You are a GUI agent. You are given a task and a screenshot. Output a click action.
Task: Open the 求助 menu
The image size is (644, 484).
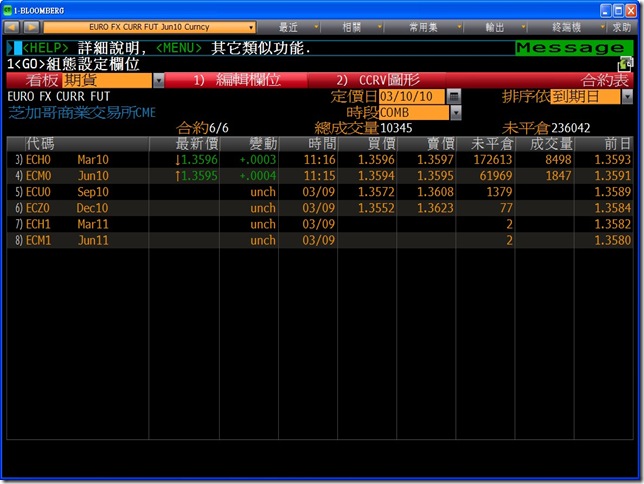tap(621, 28)
